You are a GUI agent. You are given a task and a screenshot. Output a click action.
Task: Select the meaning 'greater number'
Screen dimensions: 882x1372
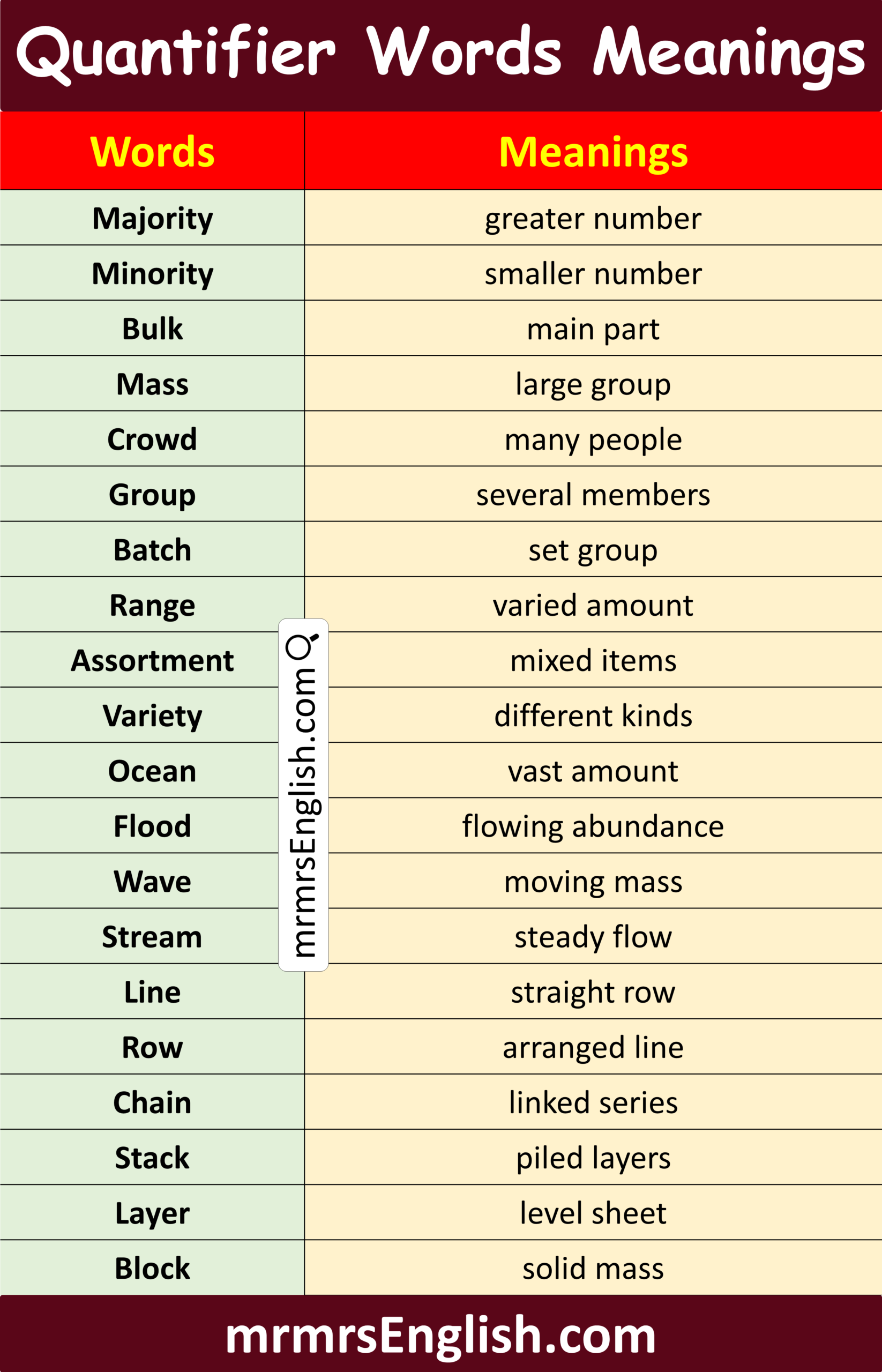[x=593, y=218]
